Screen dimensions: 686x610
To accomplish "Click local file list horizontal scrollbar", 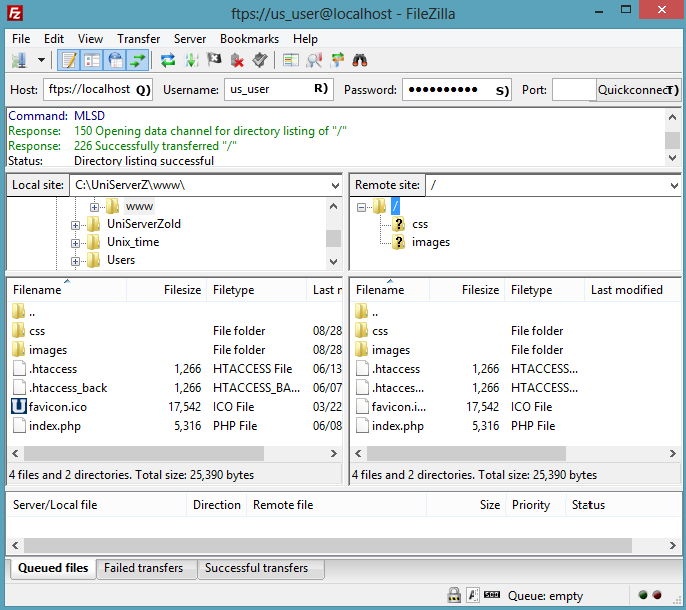I will (x=144, y=453).
